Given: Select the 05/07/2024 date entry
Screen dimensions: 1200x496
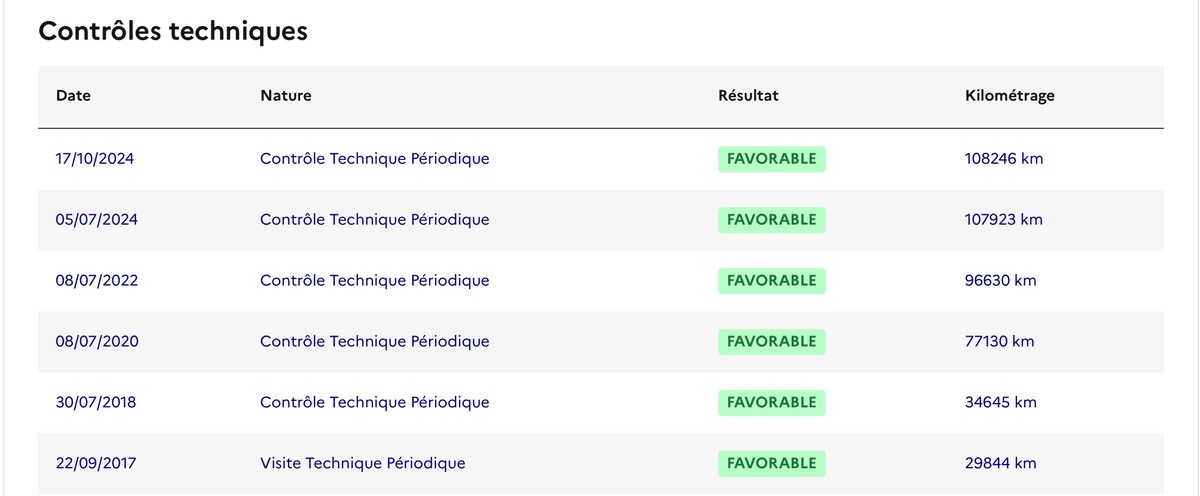Looking at the screenshot, I should (x=96, y=219).
